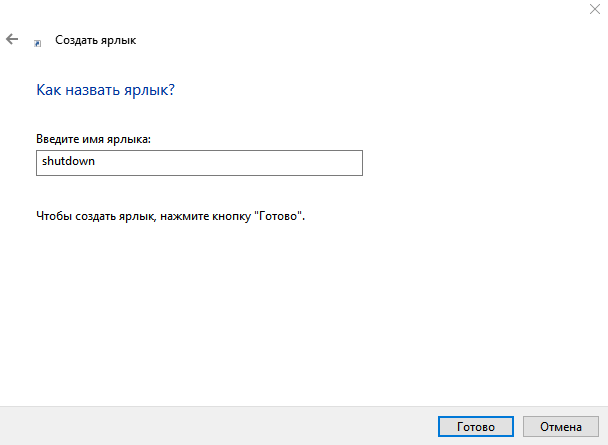
Task: Go back using the left arrow
Action: [12, 40]
